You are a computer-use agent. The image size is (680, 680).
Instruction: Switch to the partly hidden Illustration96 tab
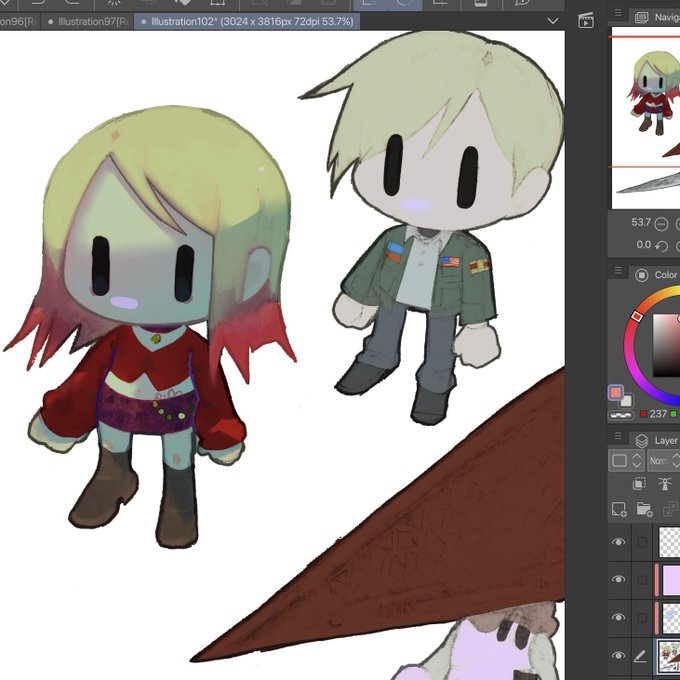click(x=20, y=21)
